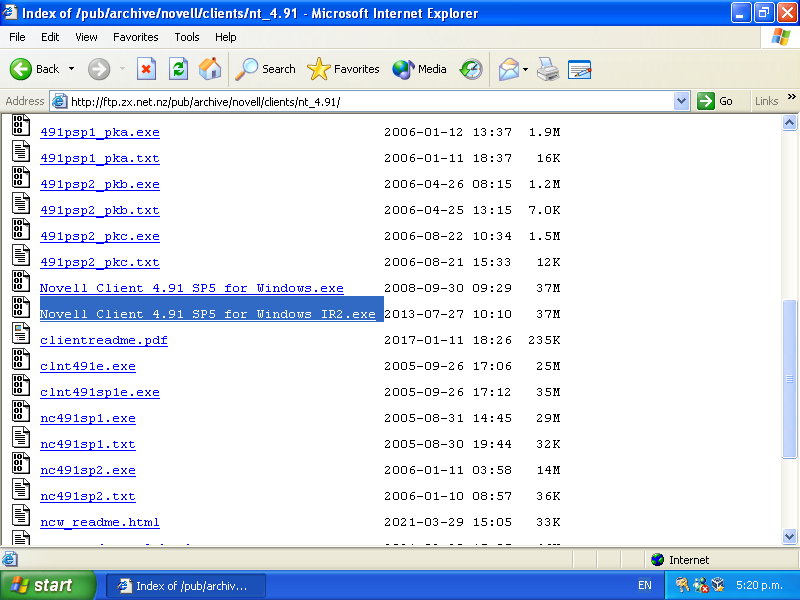Viewport: 800px width, 600px height.
Task: Click the text file icon beside nc491sp2.txt
Action: pyautogui.click(x=21, y=490)
